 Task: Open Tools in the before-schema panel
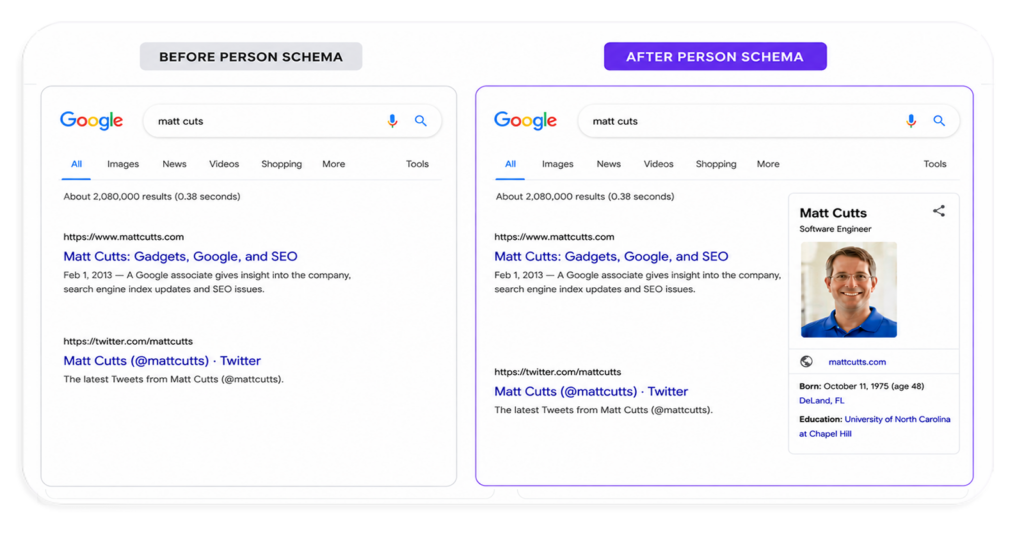(417, 164)
